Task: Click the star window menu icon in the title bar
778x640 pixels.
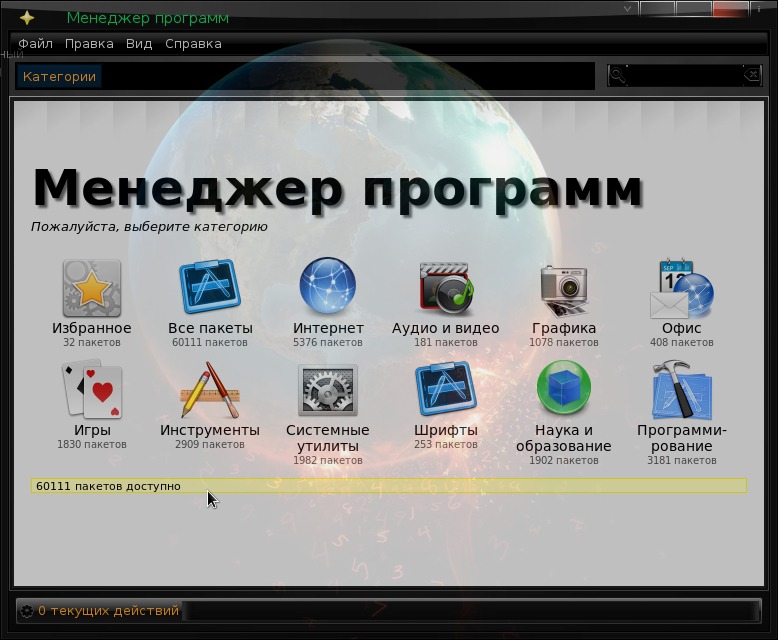Action: (27, 18)
